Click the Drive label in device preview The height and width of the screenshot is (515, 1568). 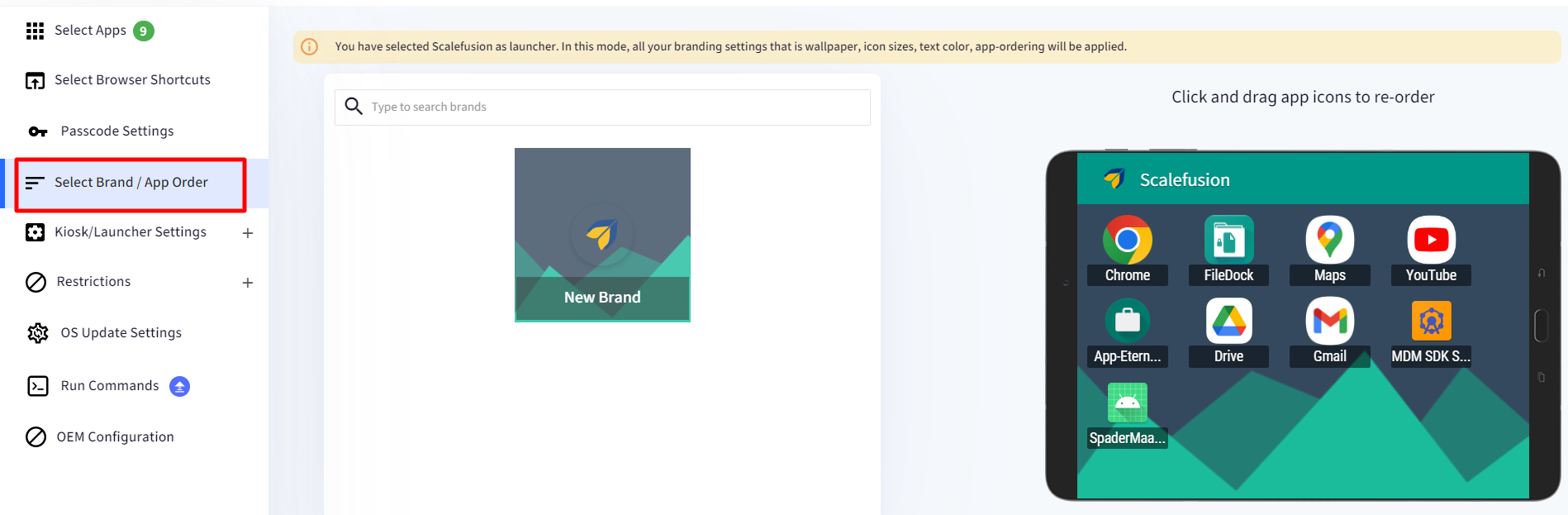pos(1228,356)
